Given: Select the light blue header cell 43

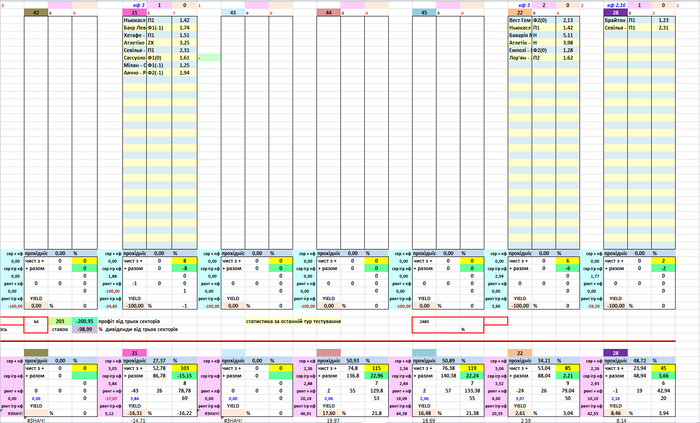Looking at the screenshot, I should coord(233,12).
